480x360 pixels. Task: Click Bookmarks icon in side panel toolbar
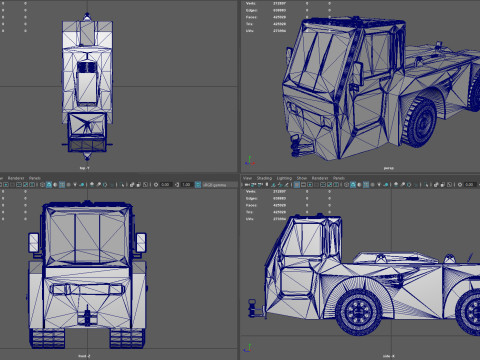pos(267,185)
